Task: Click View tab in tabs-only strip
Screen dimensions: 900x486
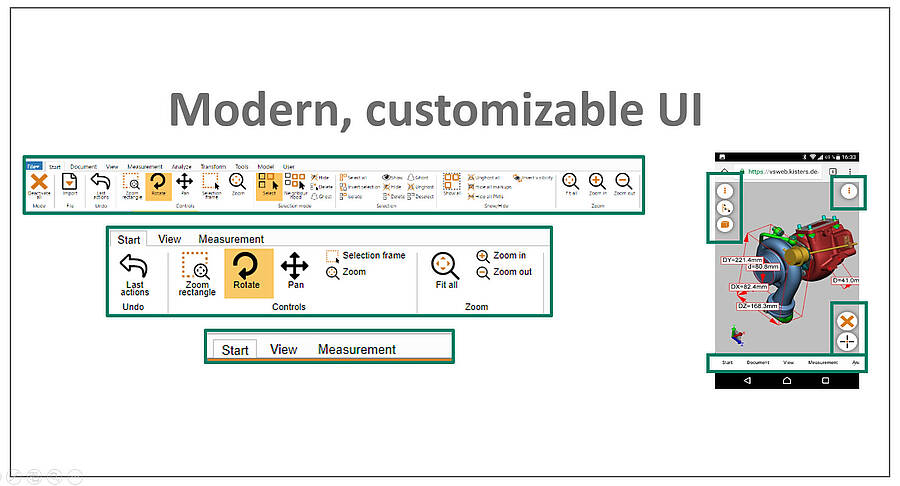Action: (284, 349)
